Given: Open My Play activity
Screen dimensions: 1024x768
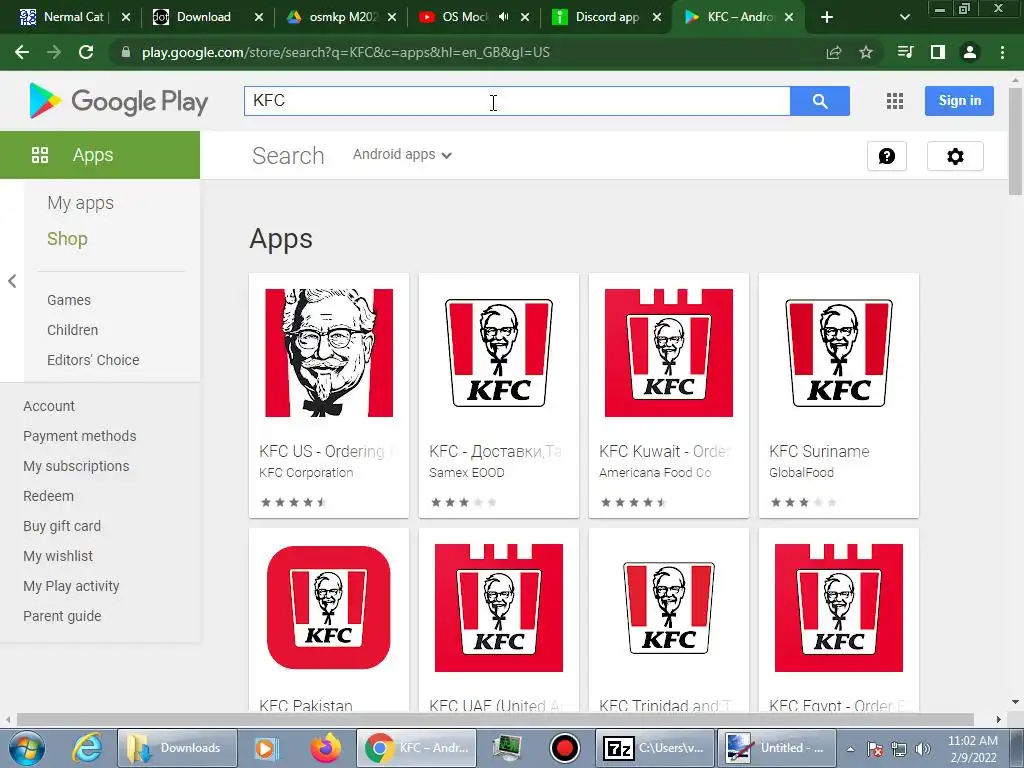Looking at the screenshot, I should [x=71, y=586].
